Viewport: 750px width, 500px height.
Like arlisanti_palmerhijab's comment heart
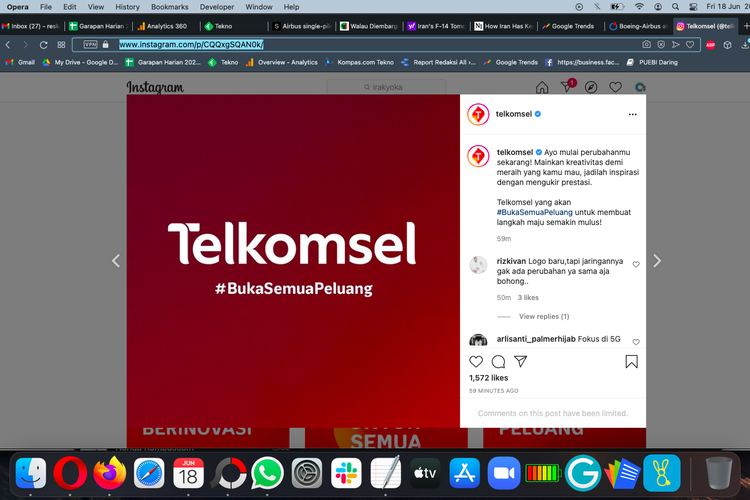point(636,342)
